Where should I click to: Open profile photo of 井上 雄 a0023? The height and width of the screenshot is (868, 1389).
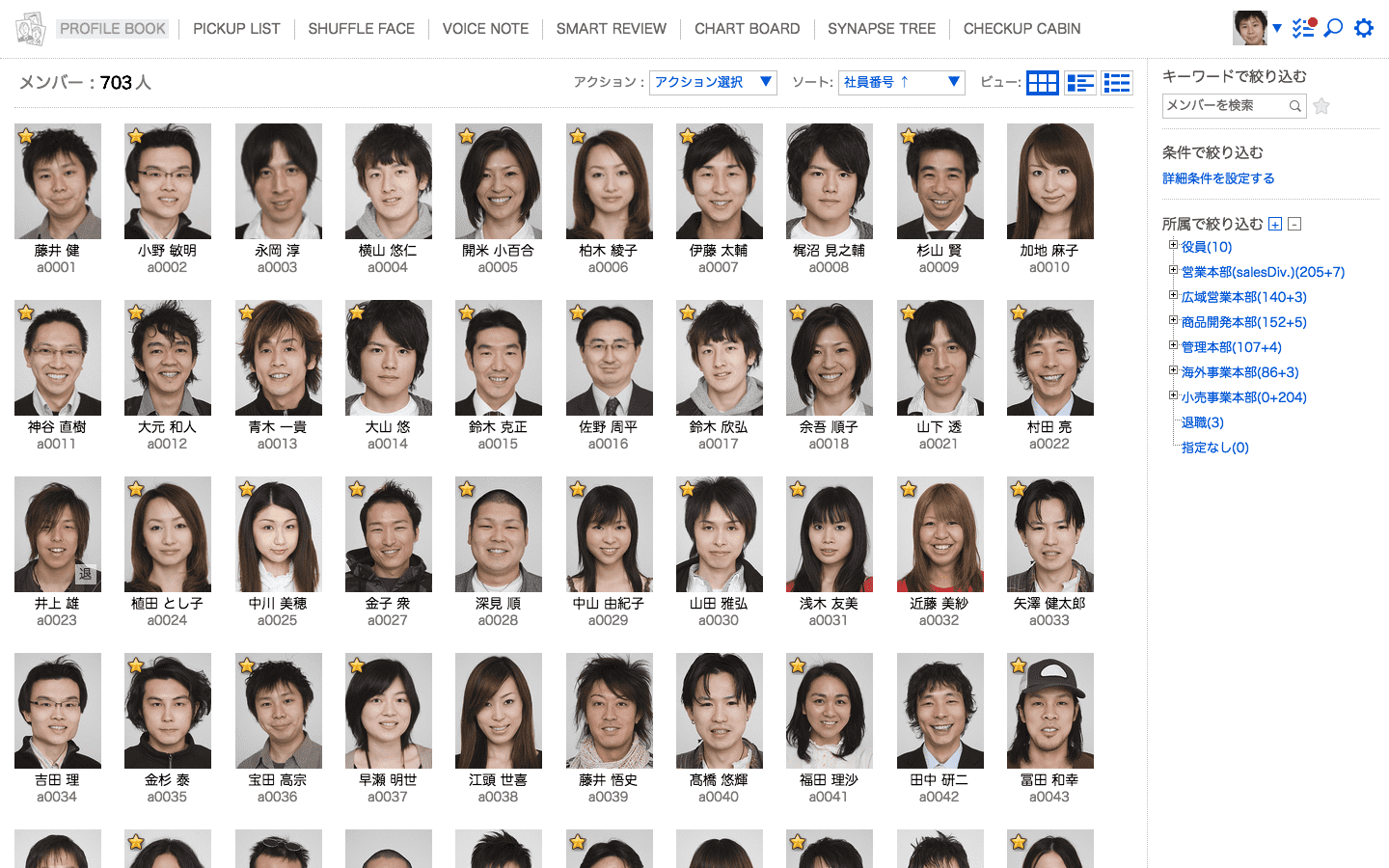coord(58,534)
